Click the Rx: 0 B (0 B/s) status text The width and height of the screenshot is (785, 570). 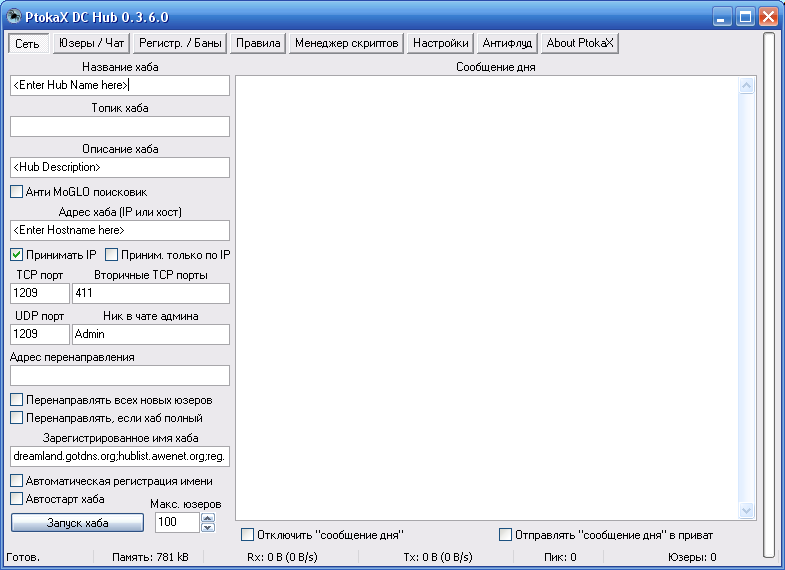(x=282, y=557)
